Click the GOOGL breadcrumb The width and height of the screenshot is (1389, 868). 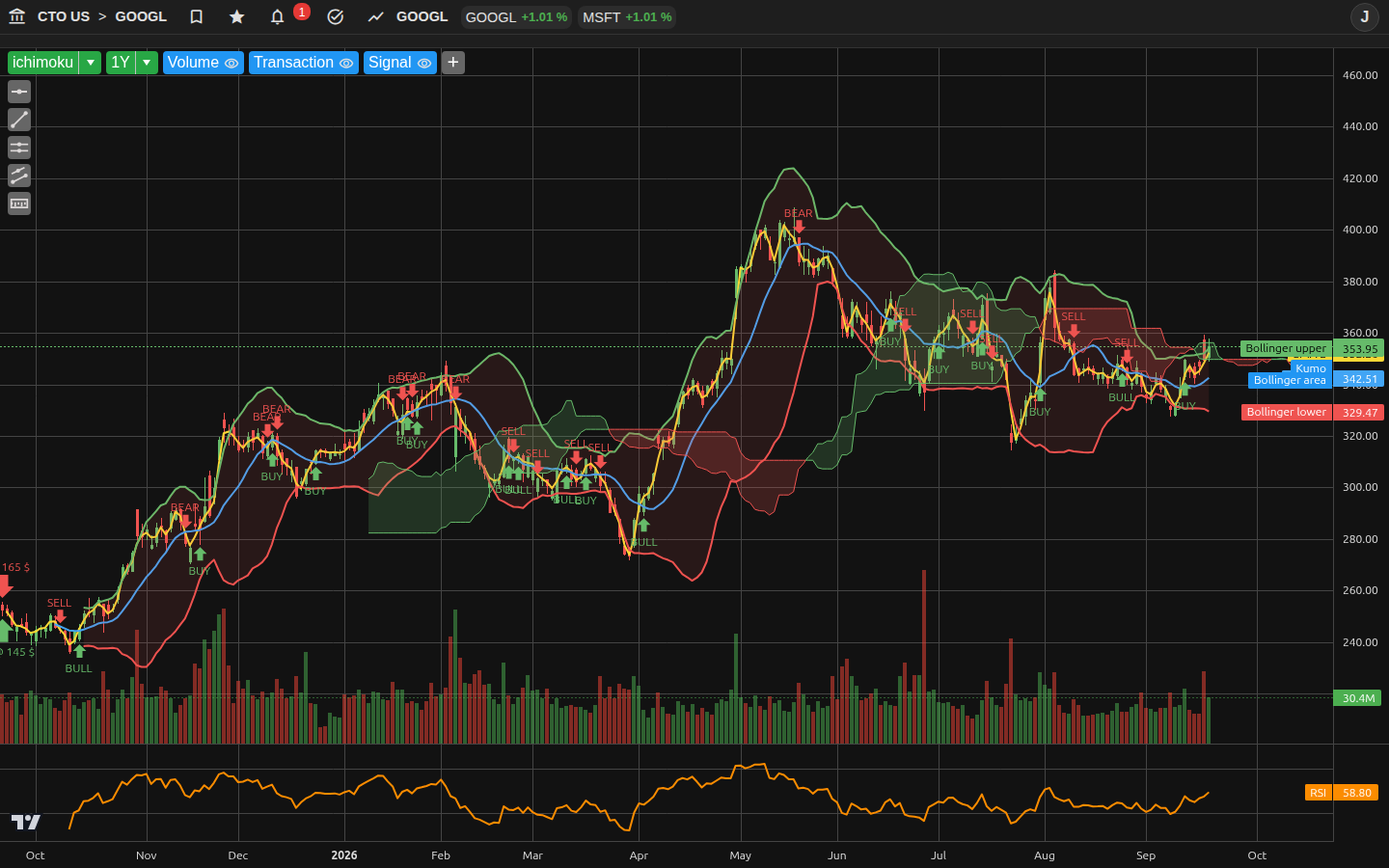[141, 16]
